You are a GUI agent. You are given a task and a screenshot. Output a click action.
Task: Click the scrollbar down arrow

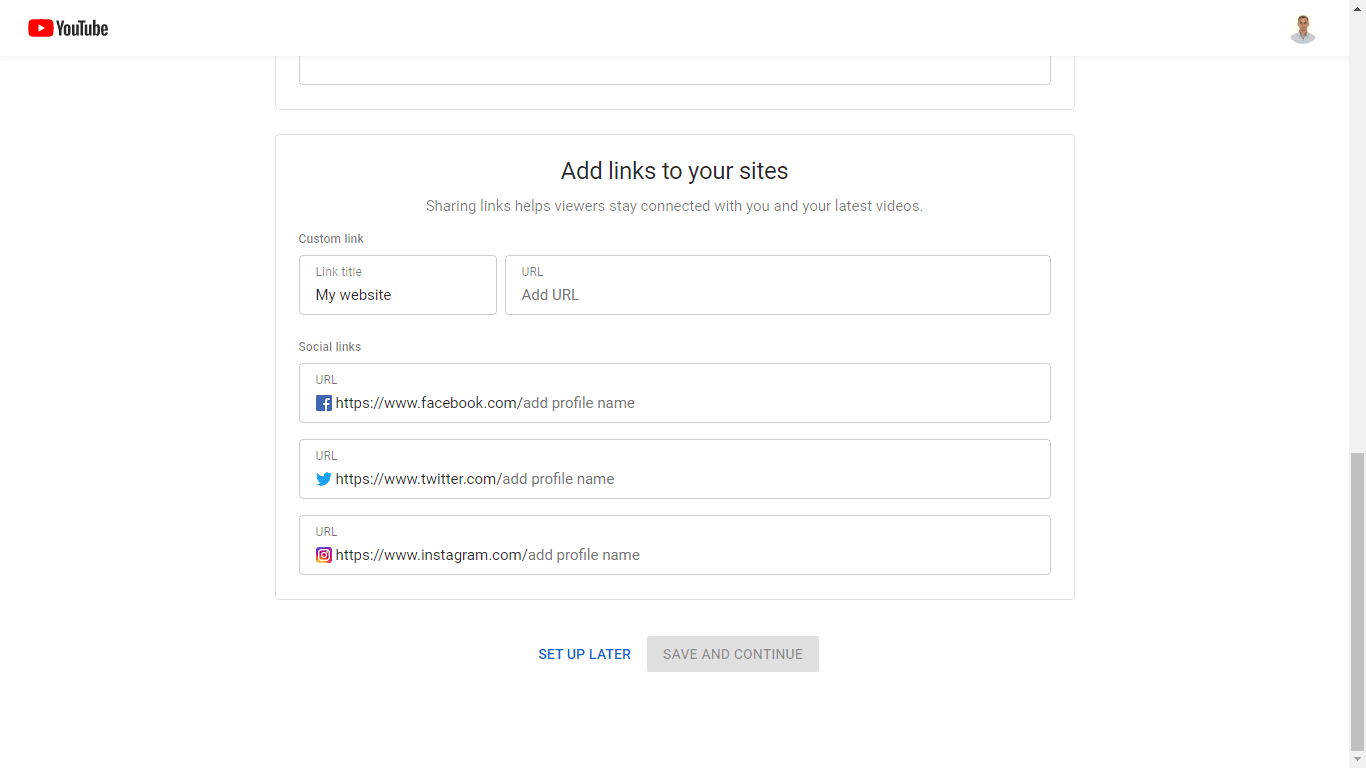1357,760
